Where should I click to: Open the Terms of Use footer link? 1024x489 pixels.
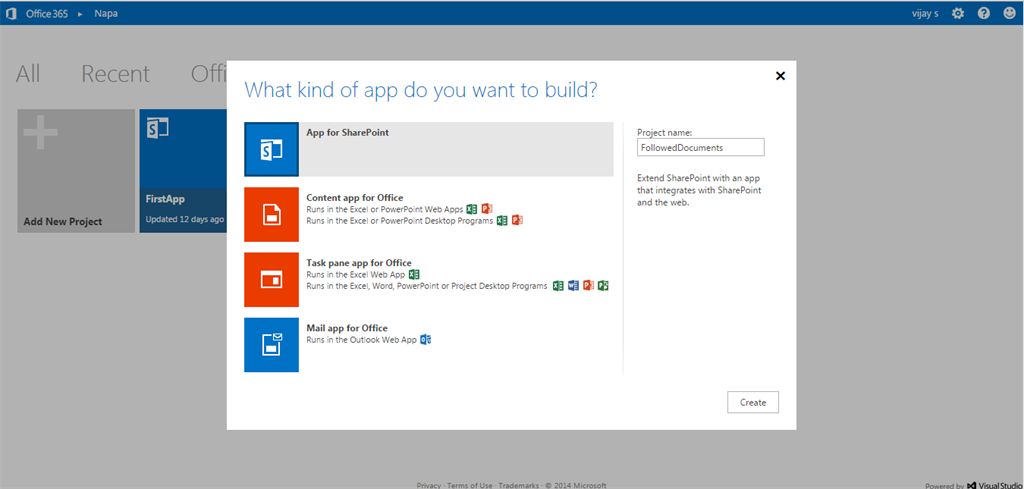[x=470, y=485]
